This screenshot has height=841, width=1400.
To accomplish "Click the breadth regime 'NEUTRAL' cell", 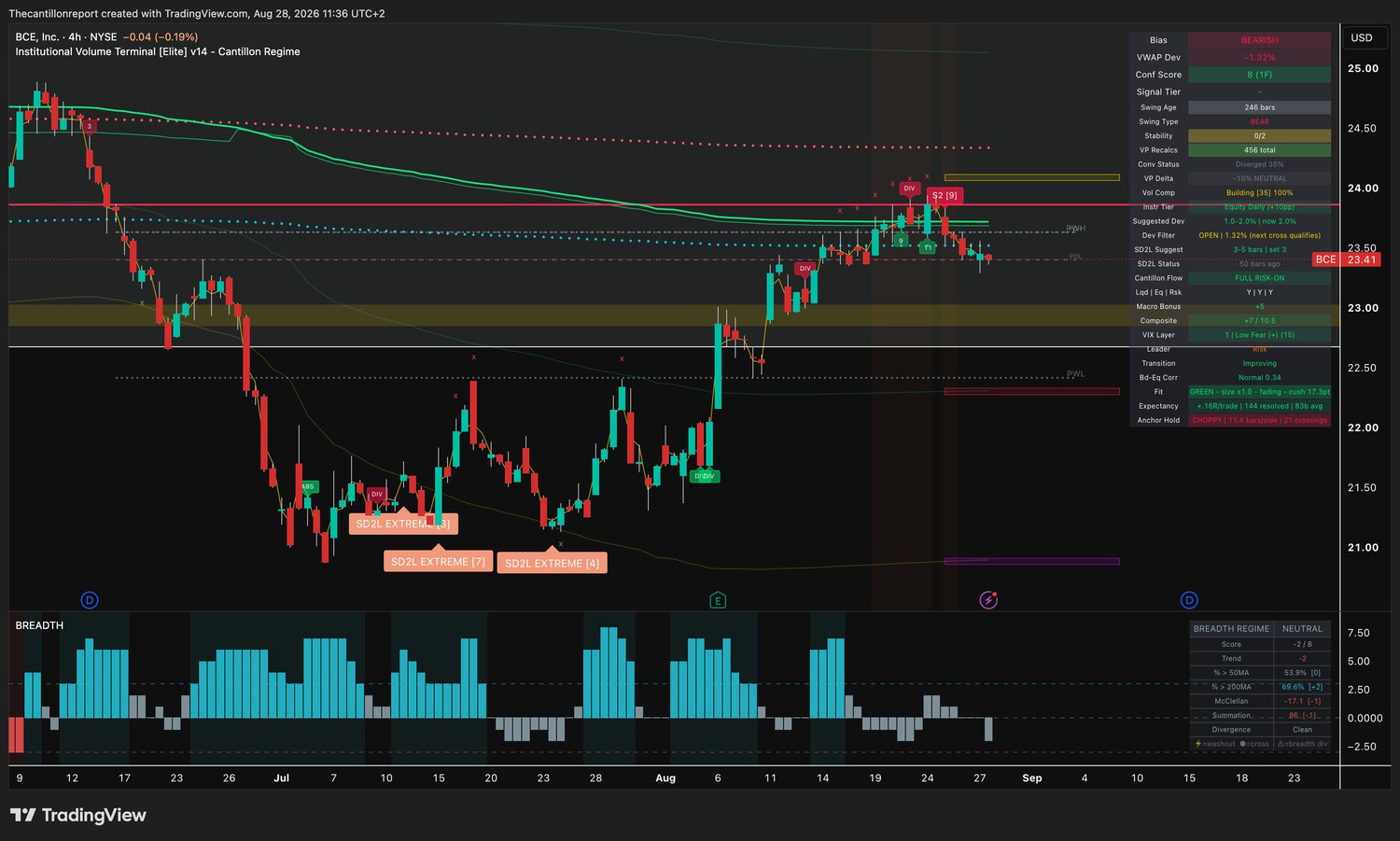I will 1302,629.
